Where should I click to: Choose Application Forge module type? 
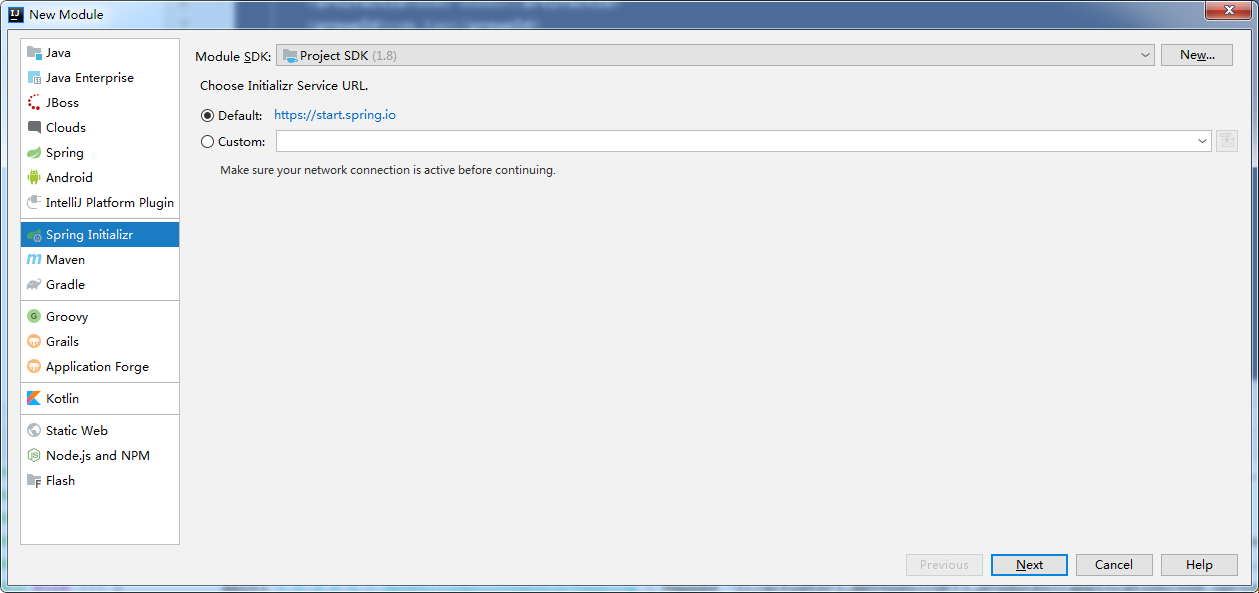click(x=100, y=367)
